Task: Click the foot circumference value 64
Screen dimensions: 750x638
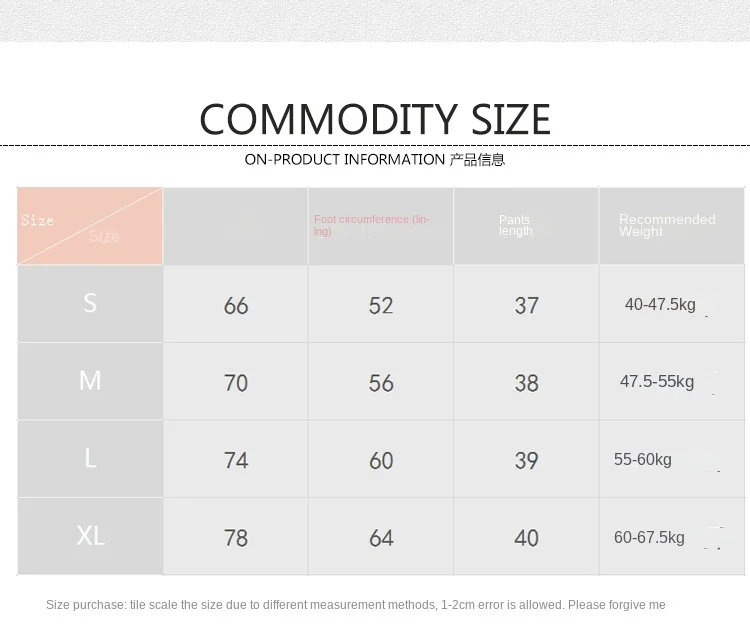Action: (x=381, y=538)
